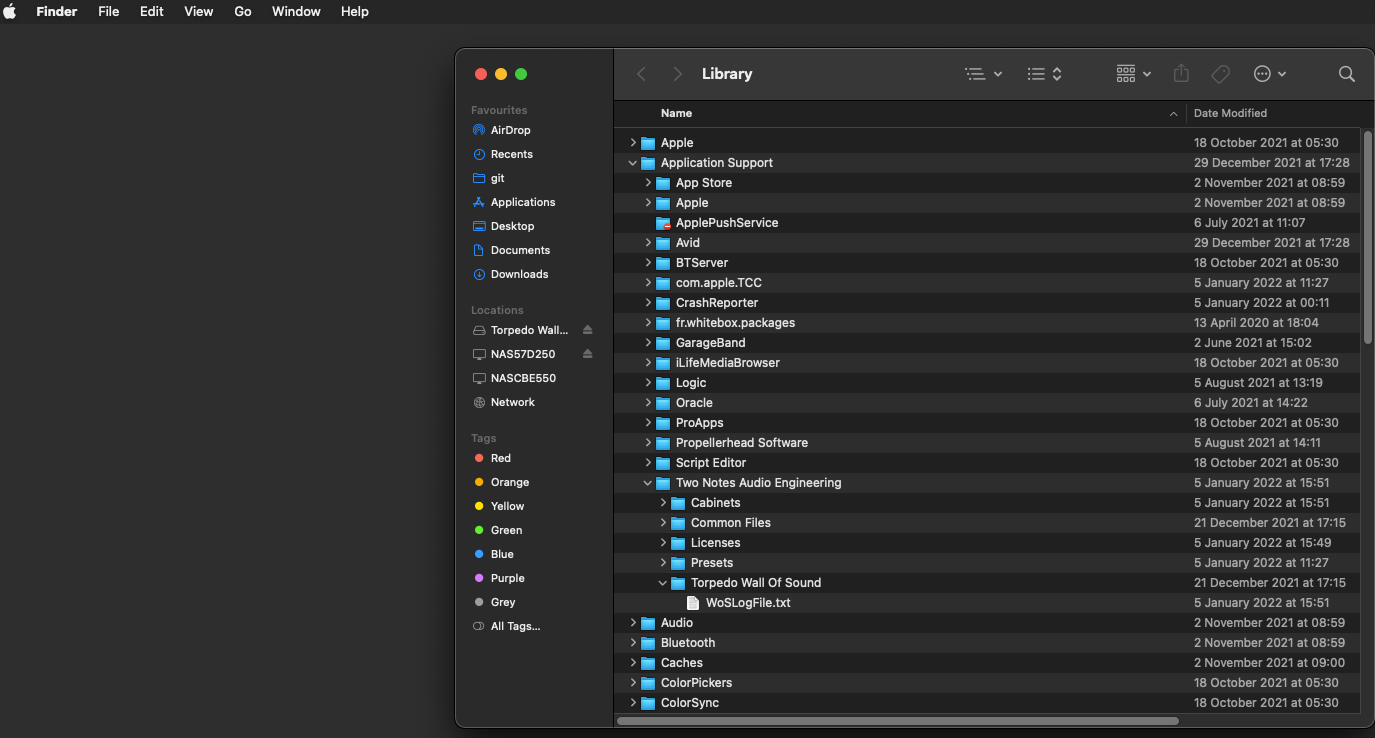This screenshot has width=1375, height=738.
Task: Click the Edit Tags toolbar icon
Action: [x=1220, y=74]
